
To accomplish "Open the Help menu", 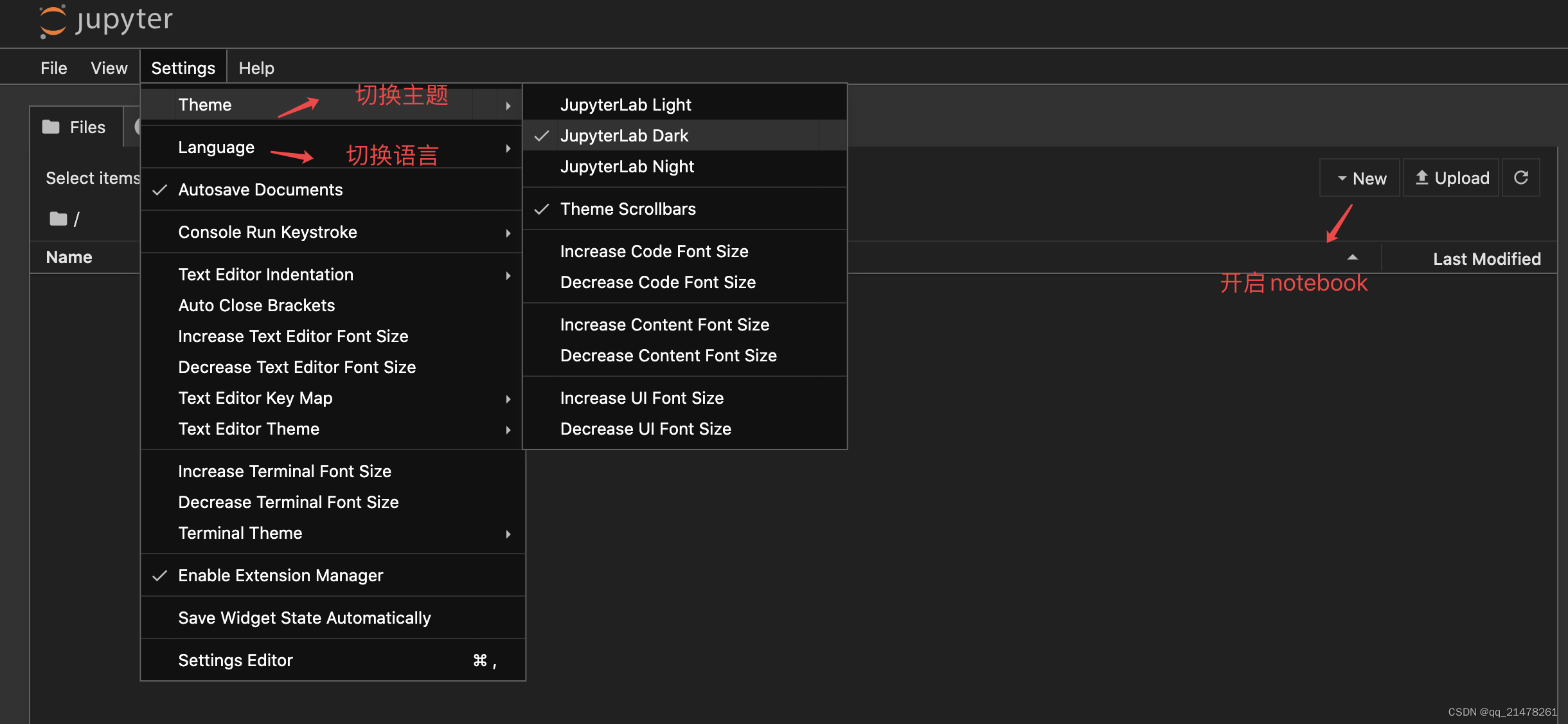I will (x=256, y=68).
